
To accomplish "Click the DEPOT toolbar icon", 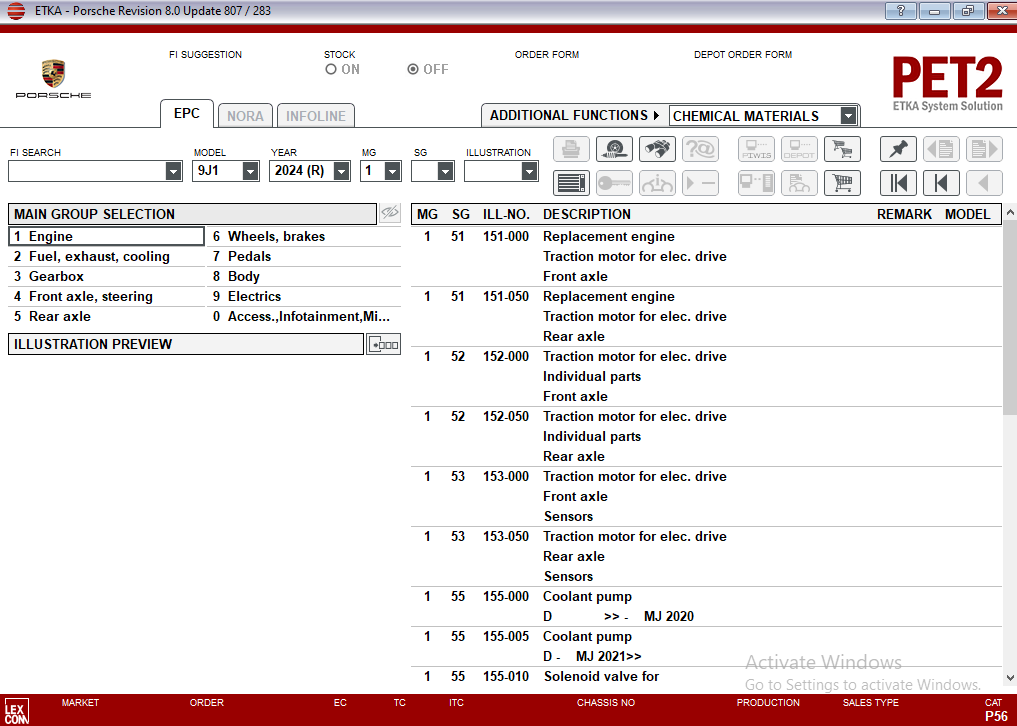I will (799, 149).
